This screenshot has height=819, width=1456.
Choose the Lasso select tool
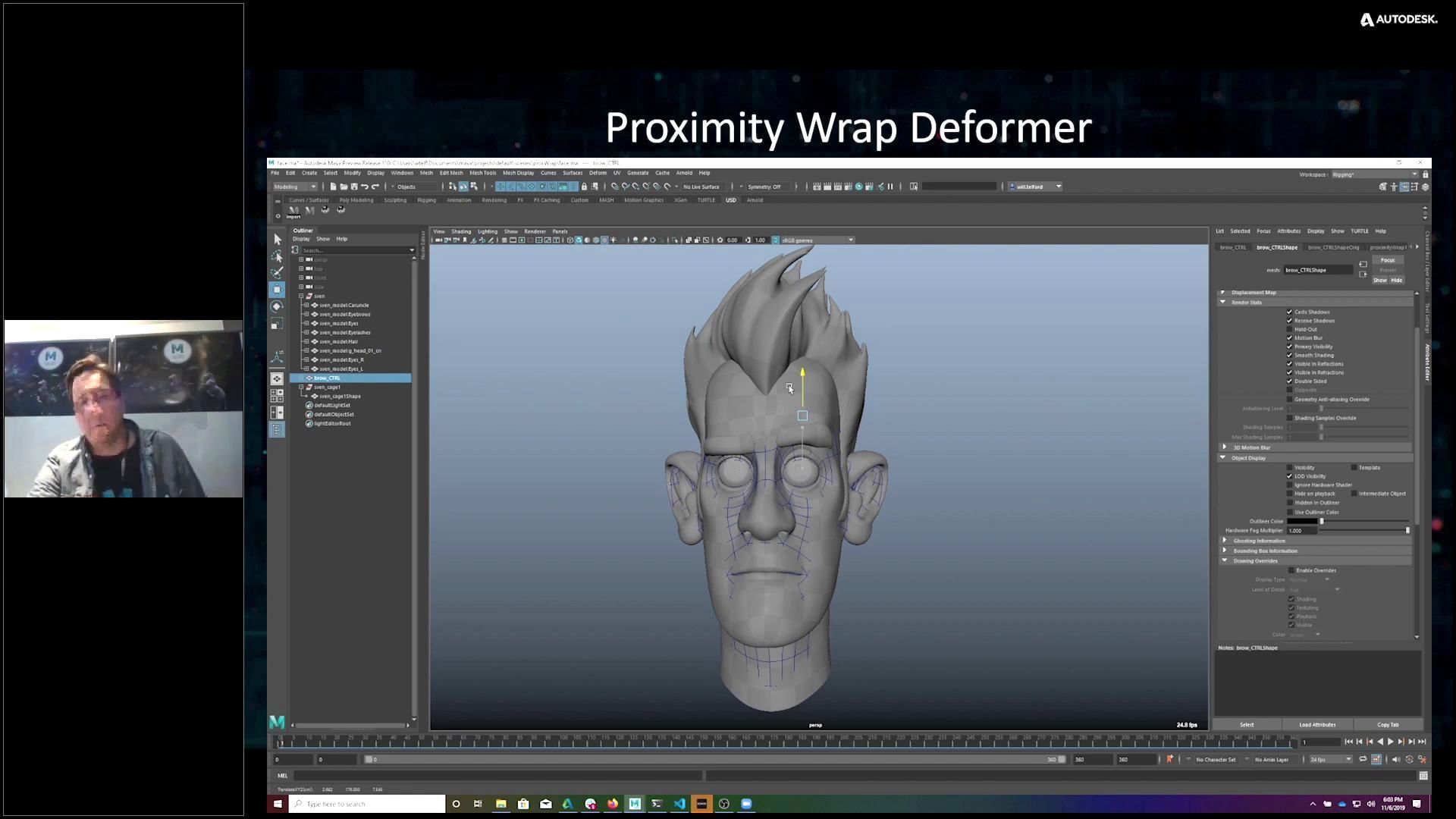(278, 256)
